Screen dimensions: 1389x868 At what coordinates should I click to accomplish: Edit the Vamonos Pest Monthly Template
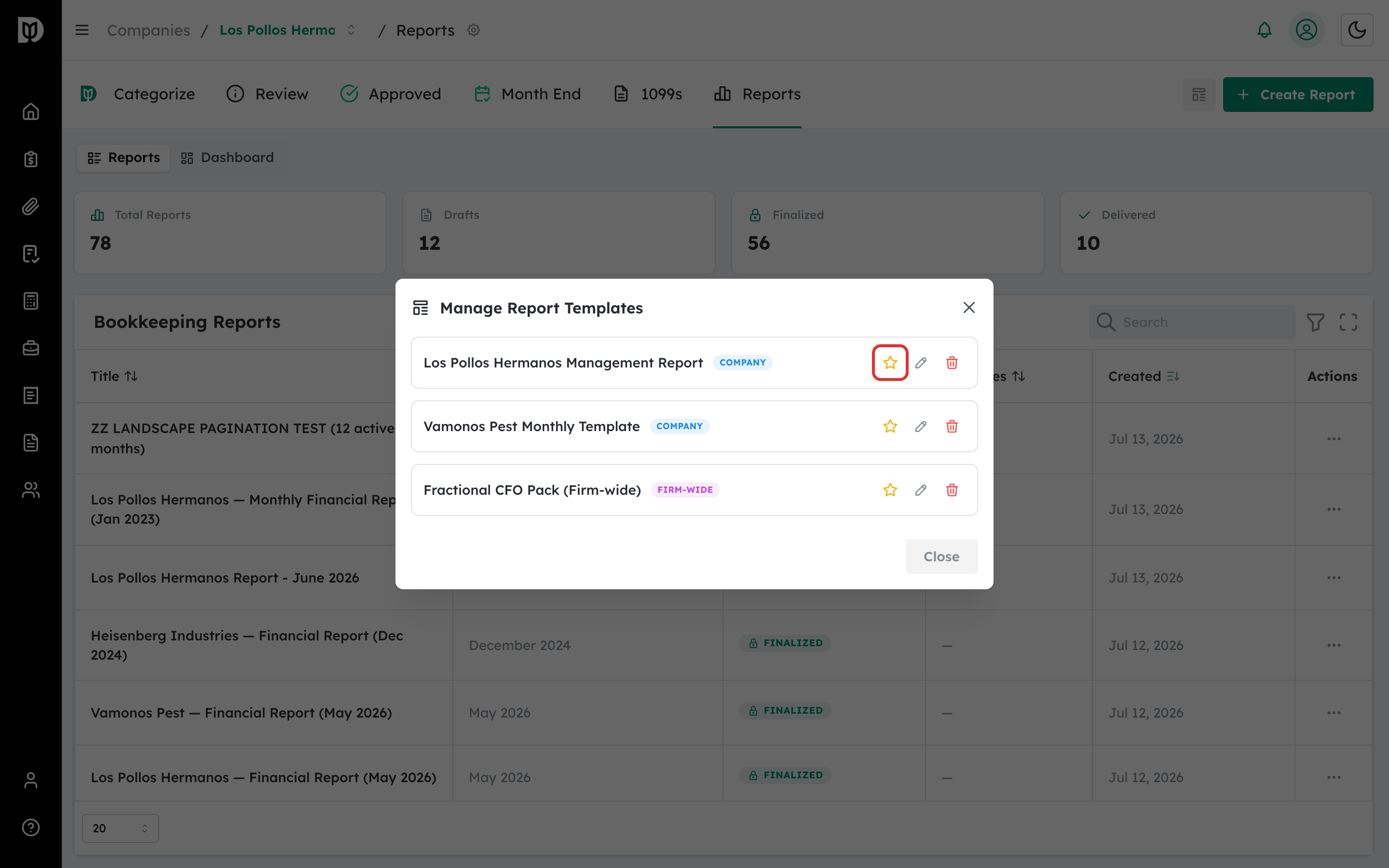(x=921, y=426)
